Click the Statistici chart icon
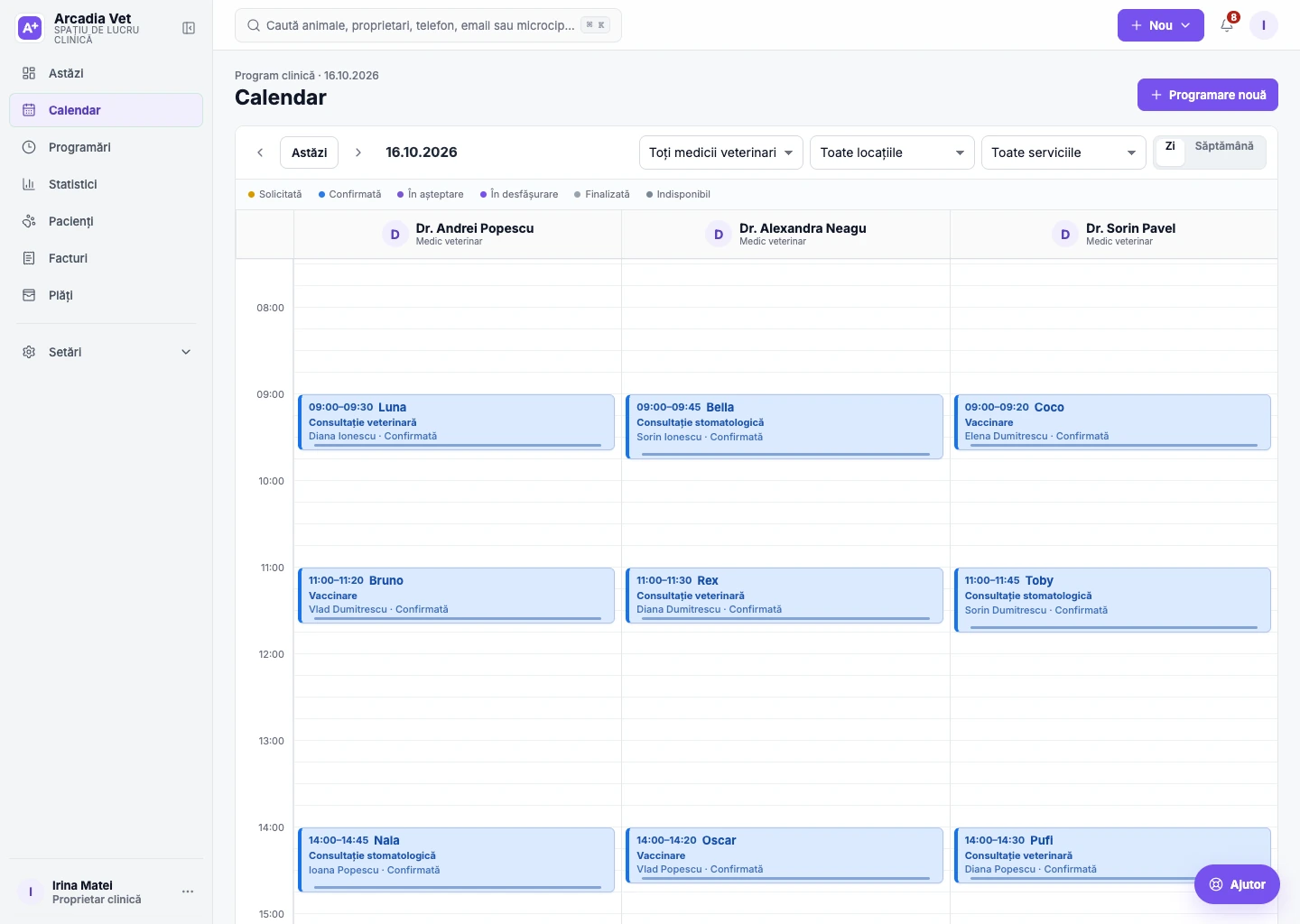 tap(29, 184)
